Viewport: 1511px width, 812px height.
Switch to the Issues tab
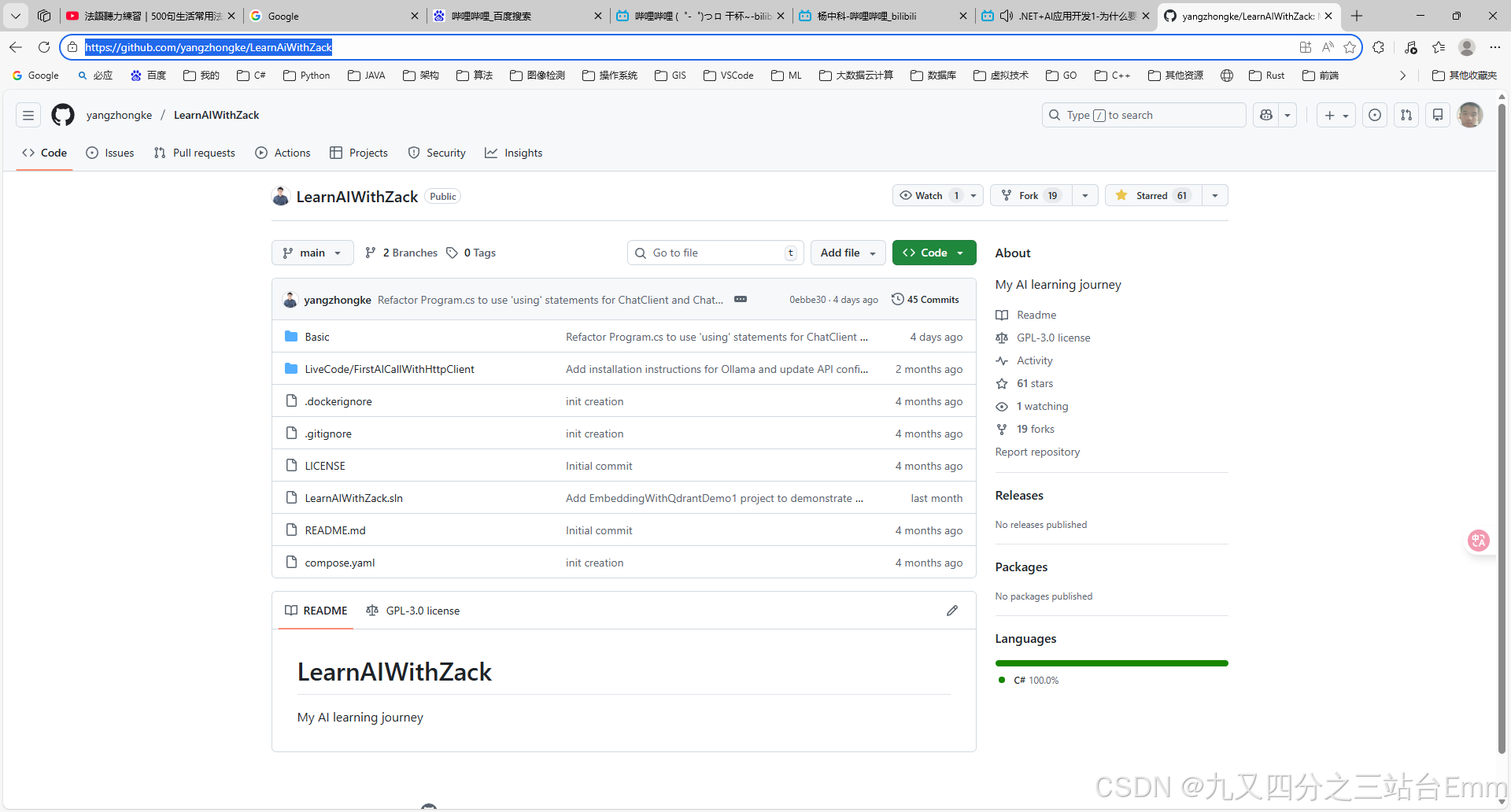(110, 153)
